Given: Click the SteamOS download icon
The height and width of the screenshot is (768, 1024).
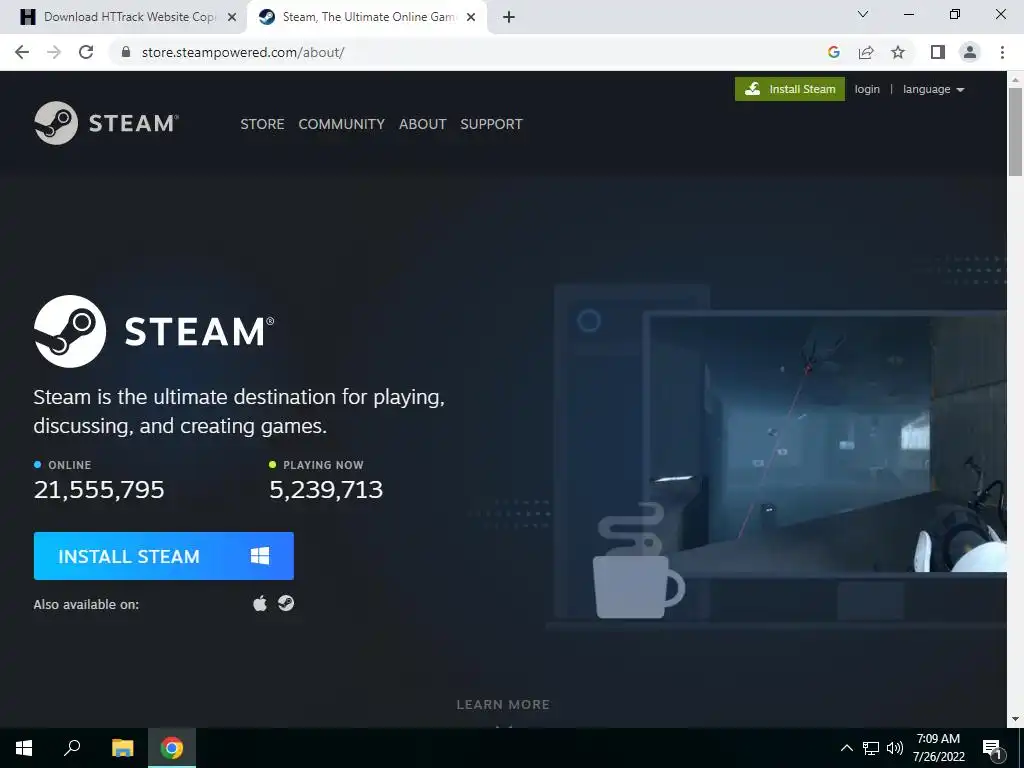Looking at the screenshot, I should 286,603.
